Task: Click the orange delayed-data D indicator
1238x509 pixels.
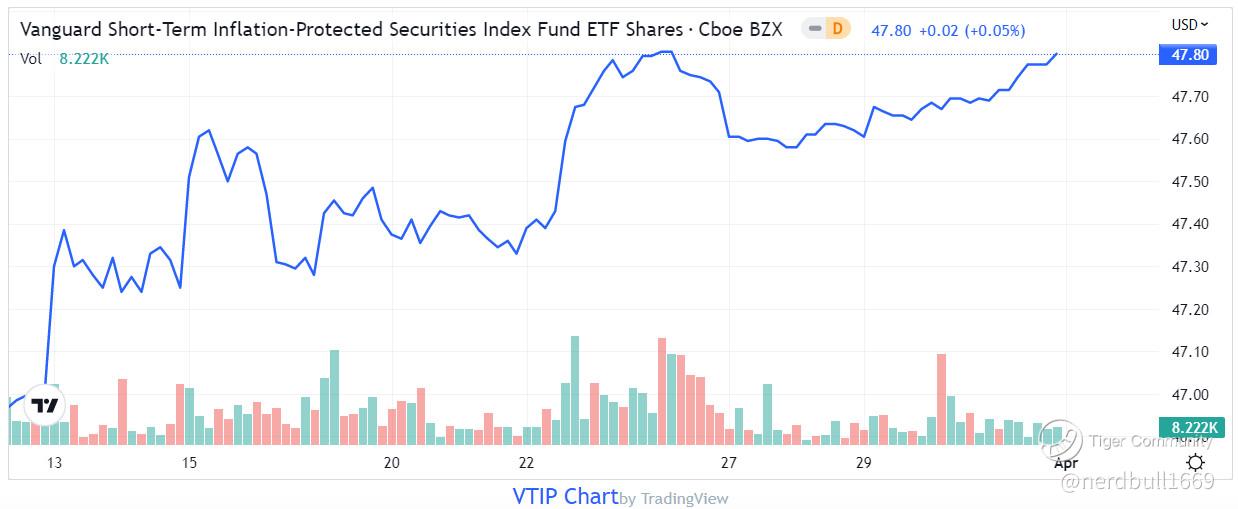Action: [x=837, y=29]
